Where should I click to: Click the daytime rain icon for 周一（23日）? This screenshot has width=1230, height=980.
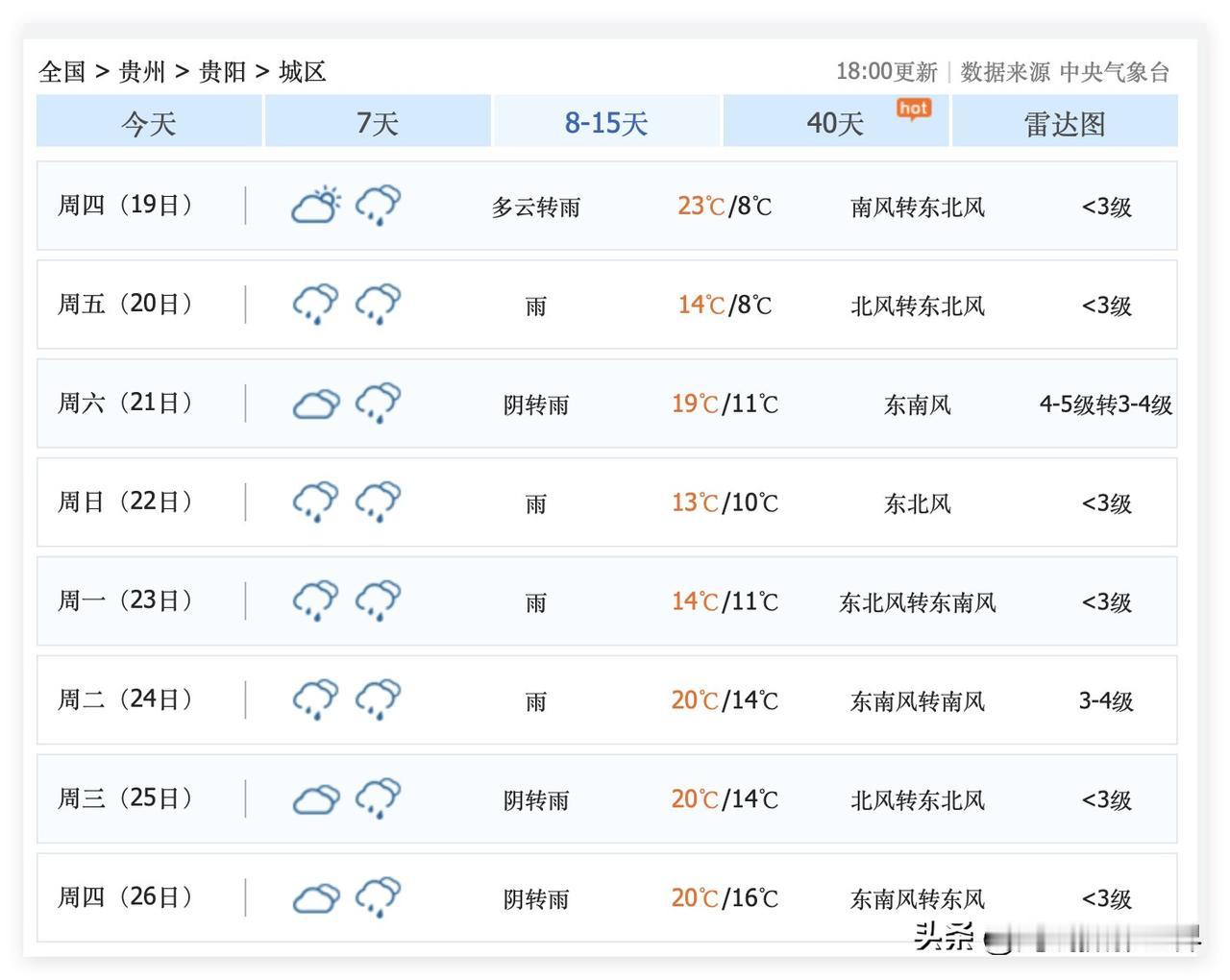pyautogui.click(x=316, y=600)
